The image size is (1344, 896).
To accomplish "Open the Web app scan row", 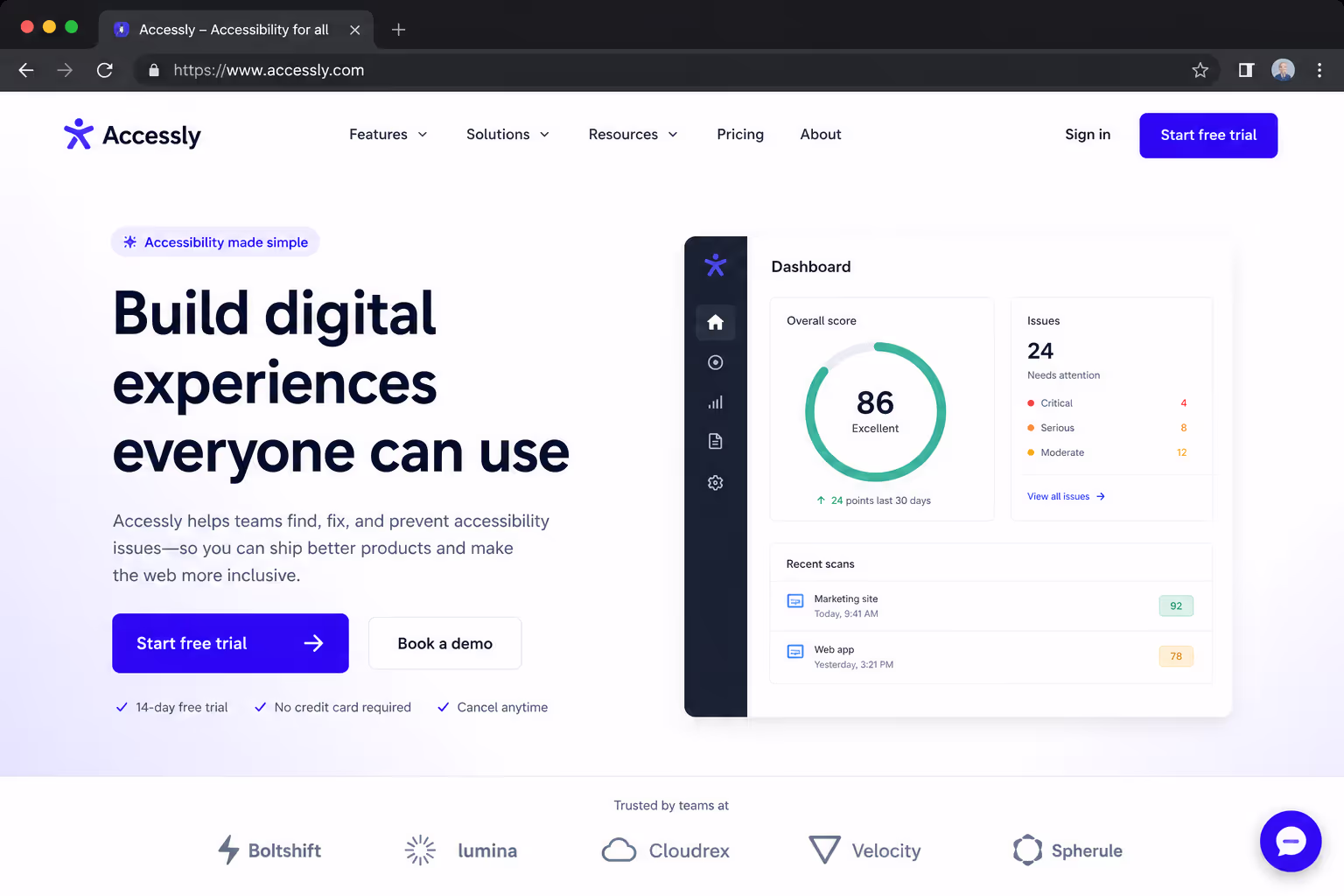I will pyautogui.click(x=990, y=656).
